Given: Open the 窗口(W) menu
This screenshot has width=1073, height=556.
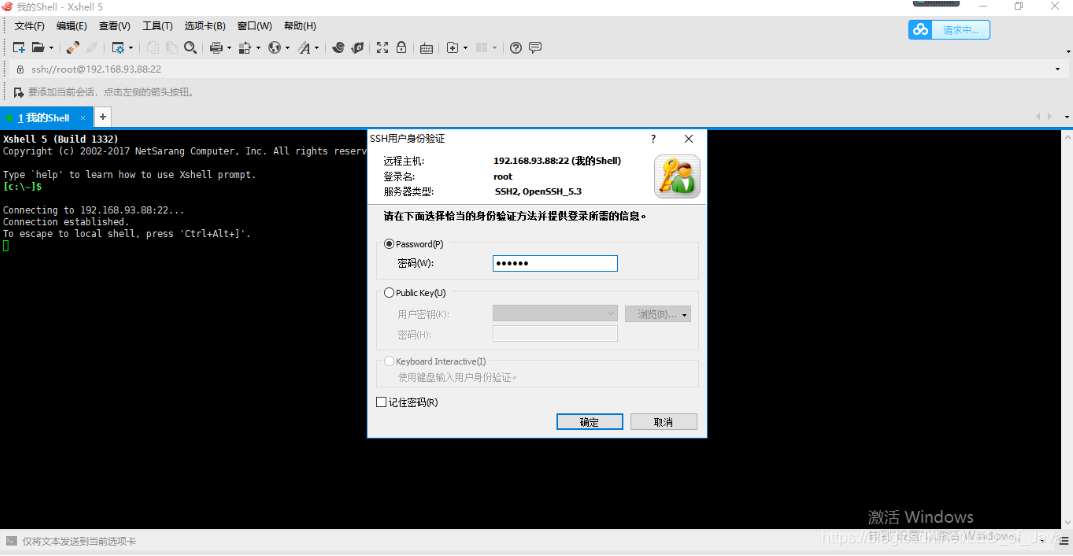Looking at the screenshot, I should [x=255, y=26].
